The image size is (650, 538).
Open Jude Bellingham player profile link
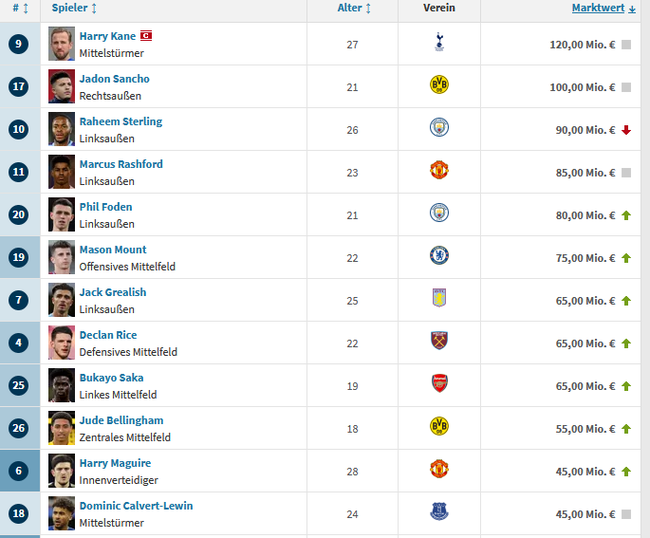121,420
